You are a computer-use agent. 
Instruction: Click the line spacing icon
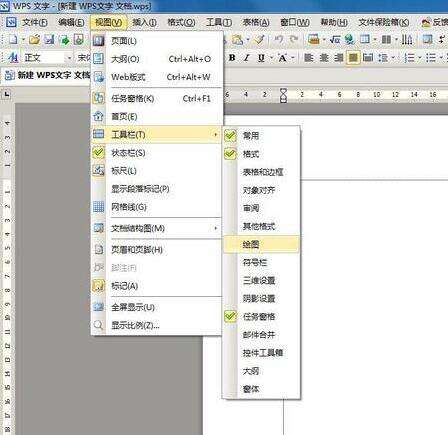[x=382, y=58]
